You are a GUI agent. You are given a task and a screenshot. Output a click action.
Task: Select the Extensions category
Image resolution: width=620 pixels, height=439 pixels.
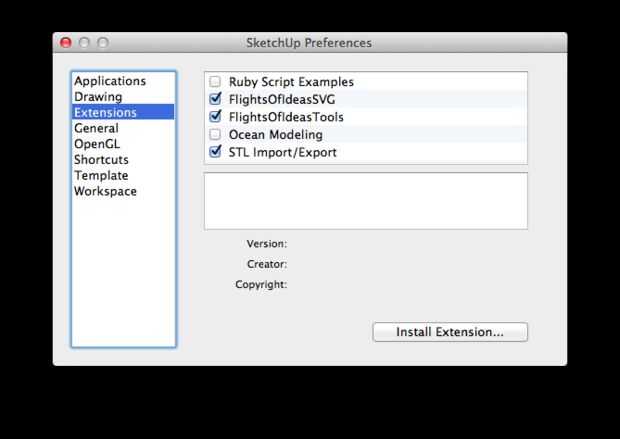pos(105,113)
